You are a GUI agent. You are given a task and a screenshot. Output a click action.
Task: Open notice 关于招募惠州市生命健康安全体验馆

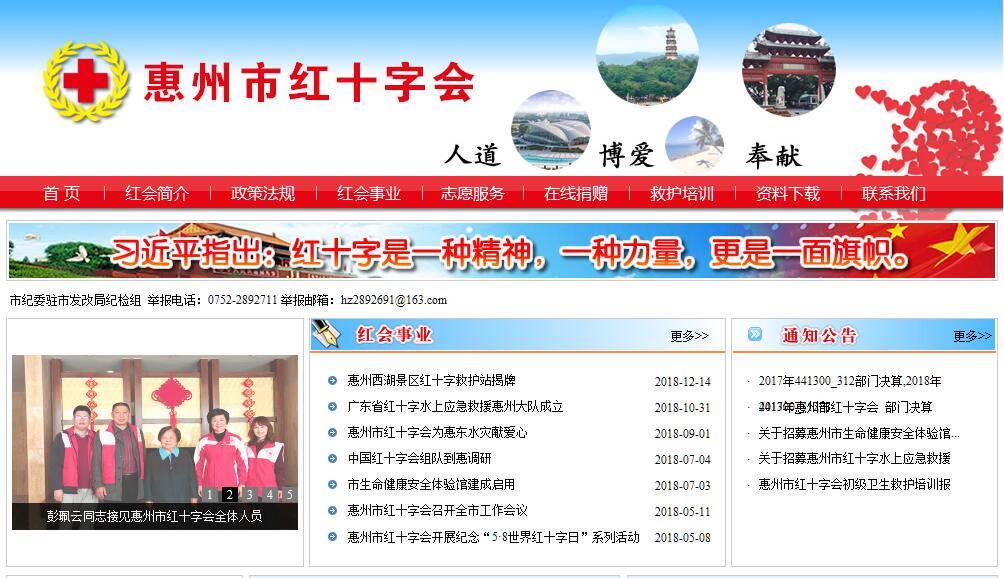click(x=859, y=433)
